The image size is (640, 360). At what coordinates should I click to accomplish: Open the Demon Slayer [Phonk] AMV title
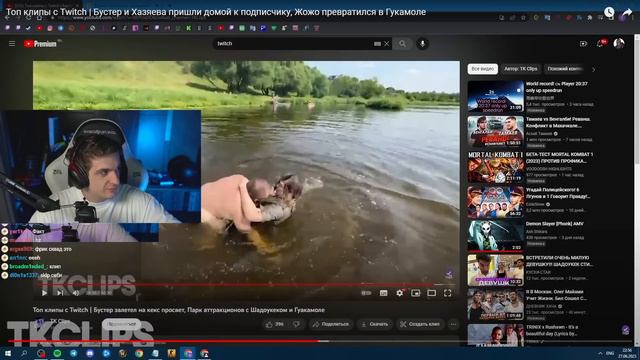(x=555, y=224)
